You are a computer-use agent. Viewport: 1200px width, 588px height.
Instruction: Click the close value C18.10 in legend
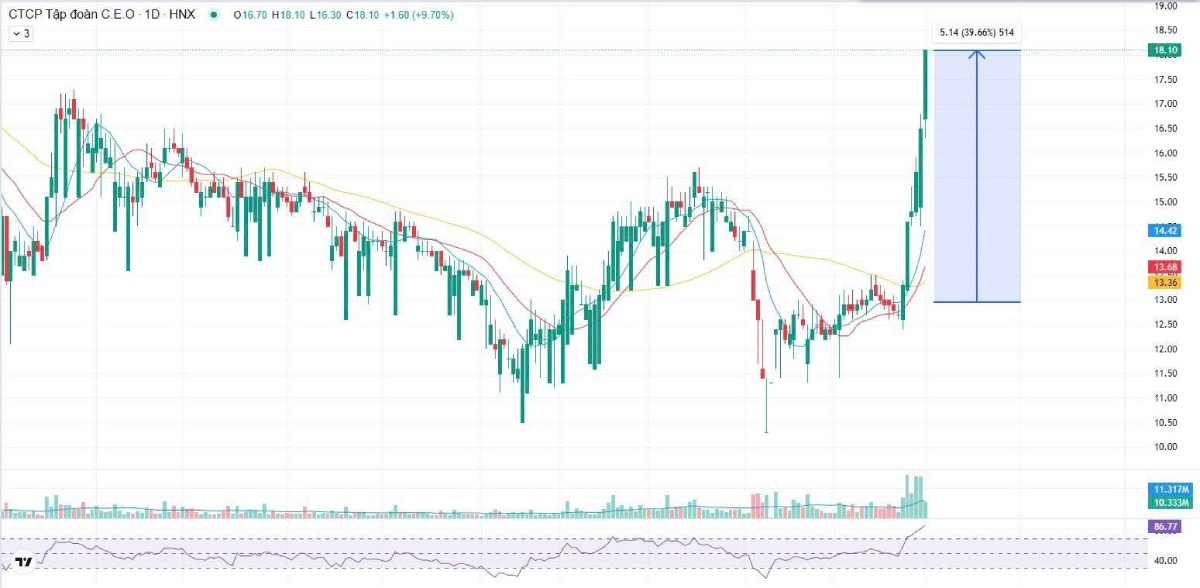coord(364,15)
